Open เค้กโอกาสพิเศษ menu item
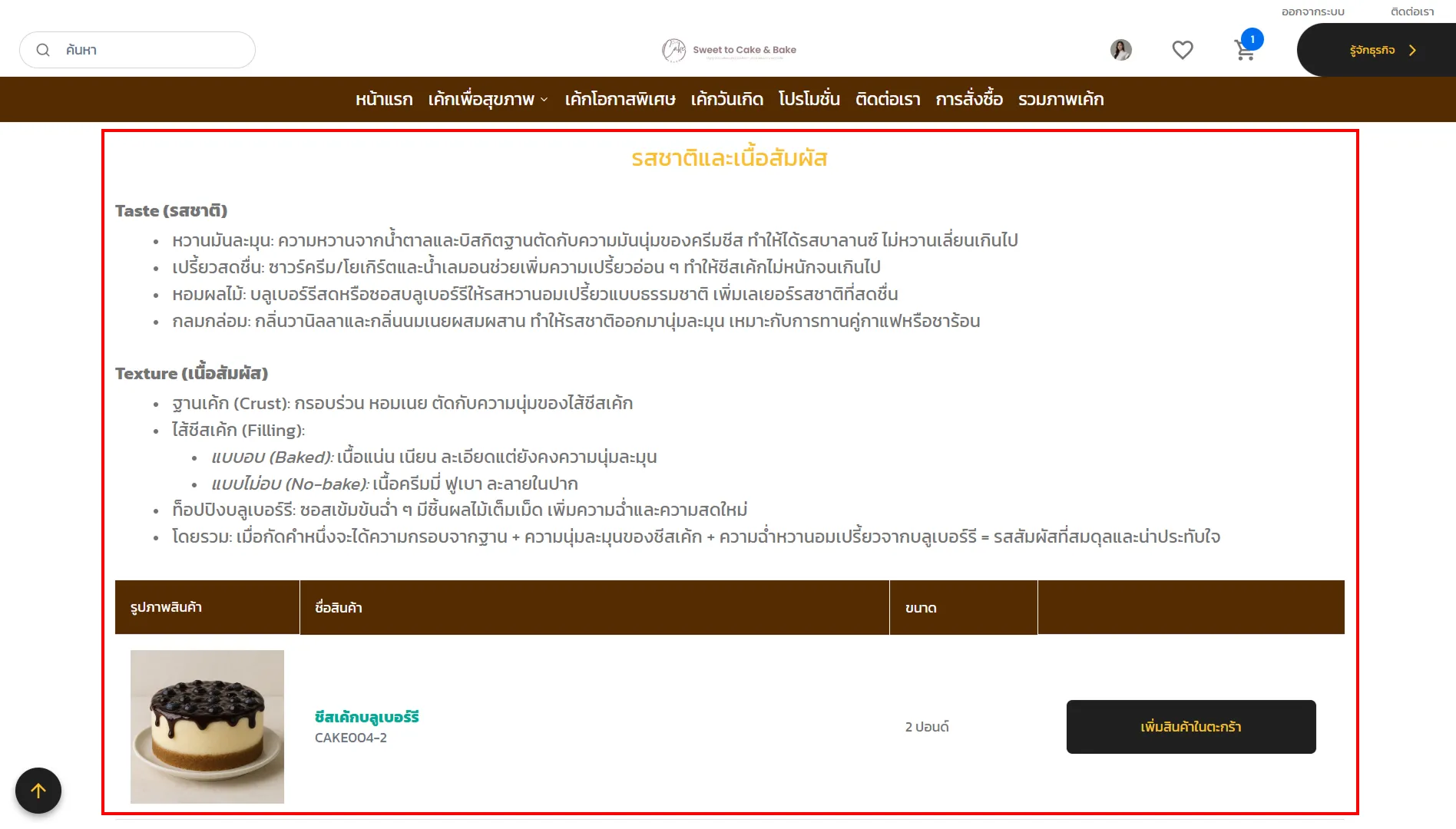This screenshot has width=1456, height=829. click(x=620, y=99)
